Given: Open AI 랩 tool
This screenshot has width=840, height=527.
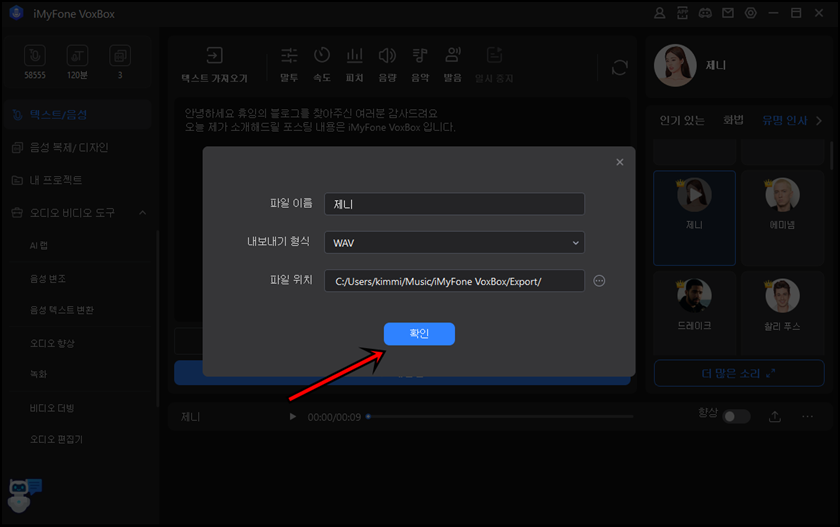Looking at the screenshot, I should click(39, 245).
